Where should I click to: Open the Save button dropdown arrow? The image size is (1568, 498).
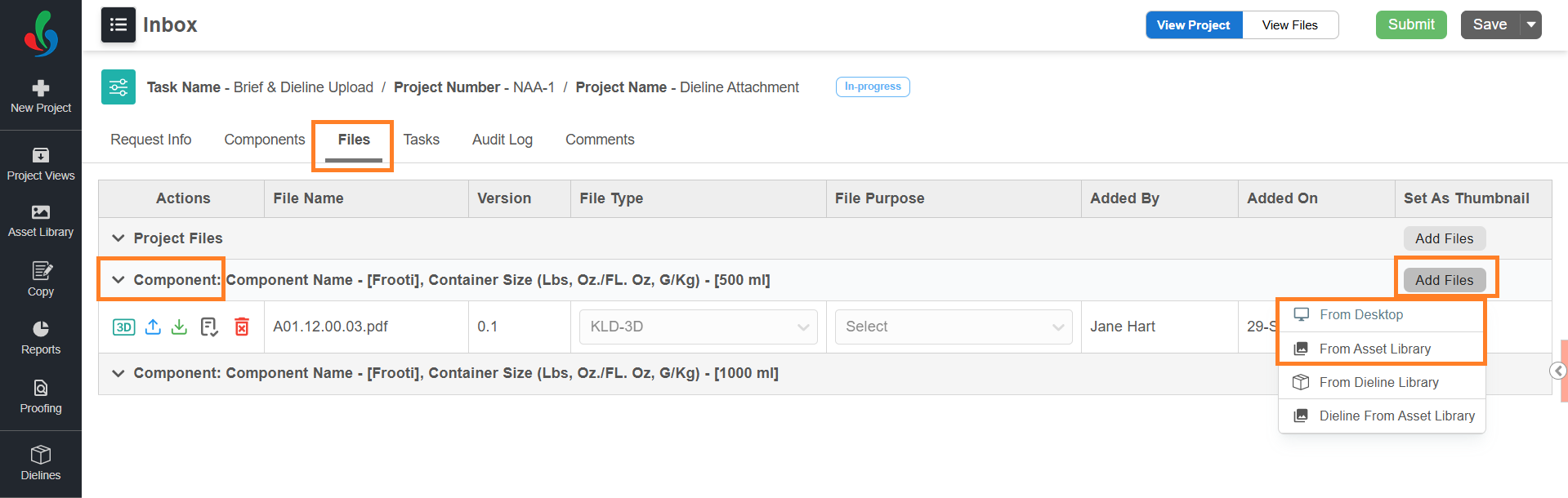tap(1530, 24)
